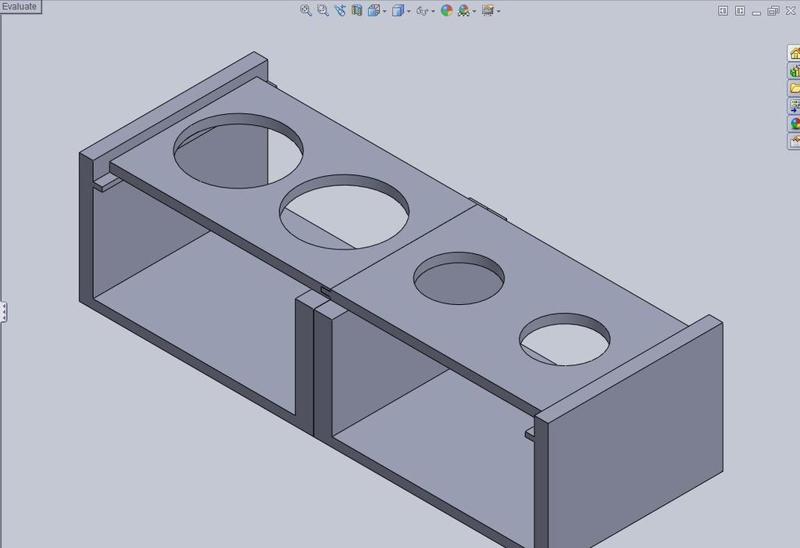Open the SolidWorks Resources home tab

coord(794,53)
